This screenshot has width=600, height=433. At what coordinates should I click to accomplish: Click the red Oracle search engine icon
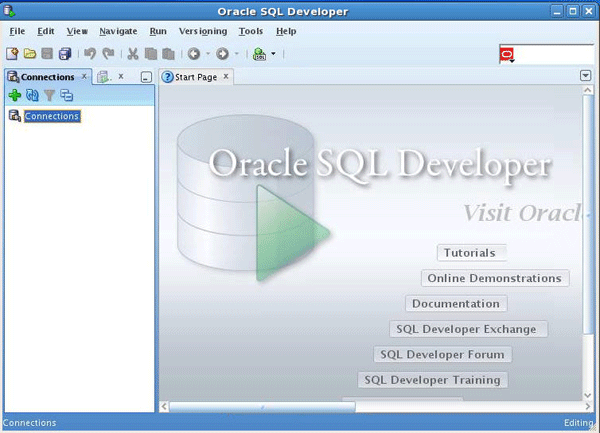click(507, 55)
